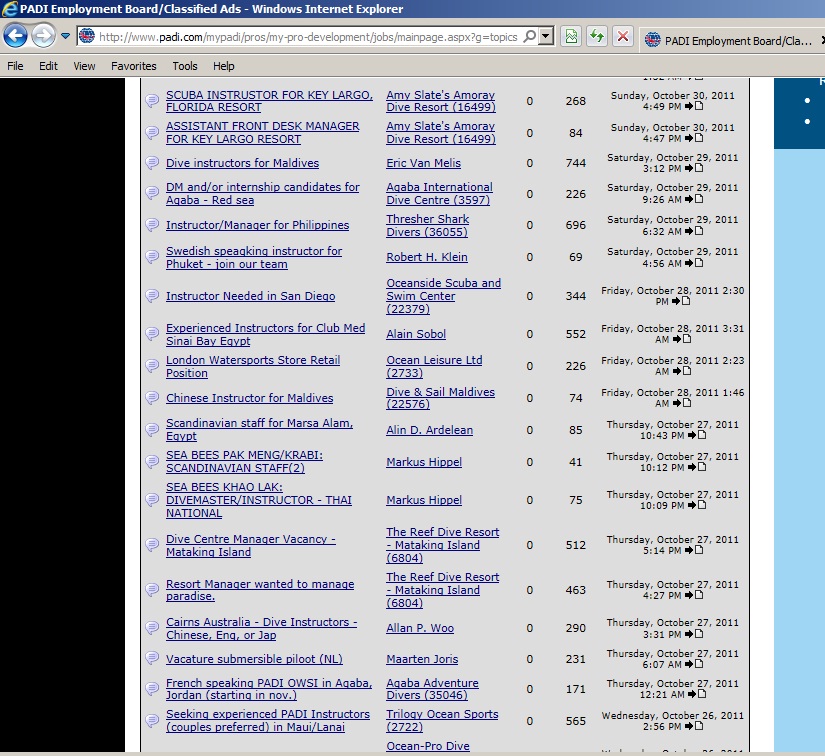Open Ocean Leisure Ltd (2733) profile
The image size is (825, 756).
point(434,367)
